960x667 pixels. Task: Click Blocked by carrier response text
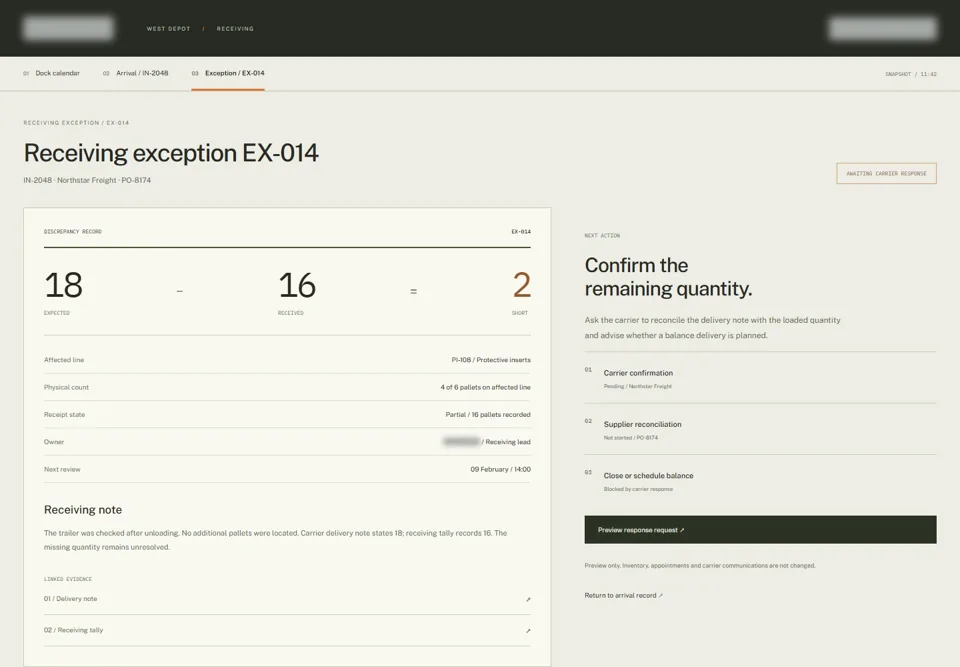638,489
